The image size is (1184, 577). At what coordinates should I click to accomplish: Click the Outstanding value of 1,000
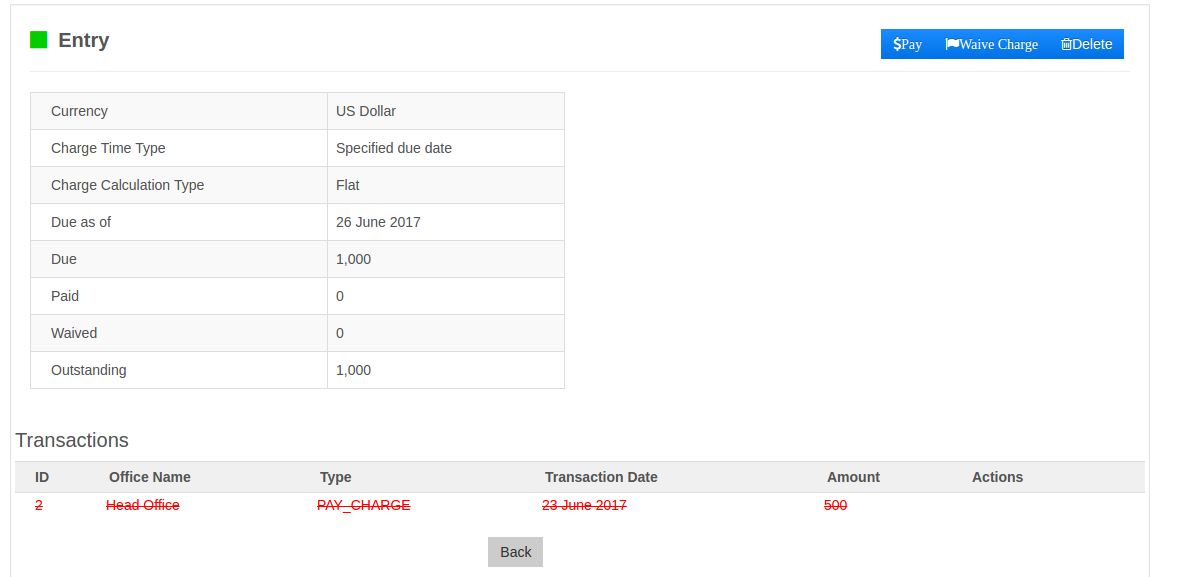tap(353, 369)
